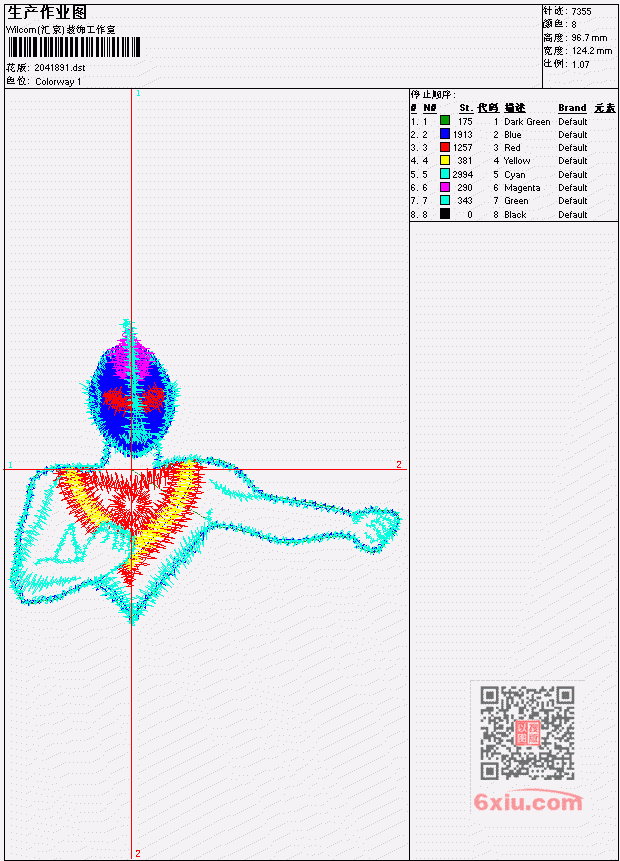Click the 生产作业图 title

coord(47,12)
